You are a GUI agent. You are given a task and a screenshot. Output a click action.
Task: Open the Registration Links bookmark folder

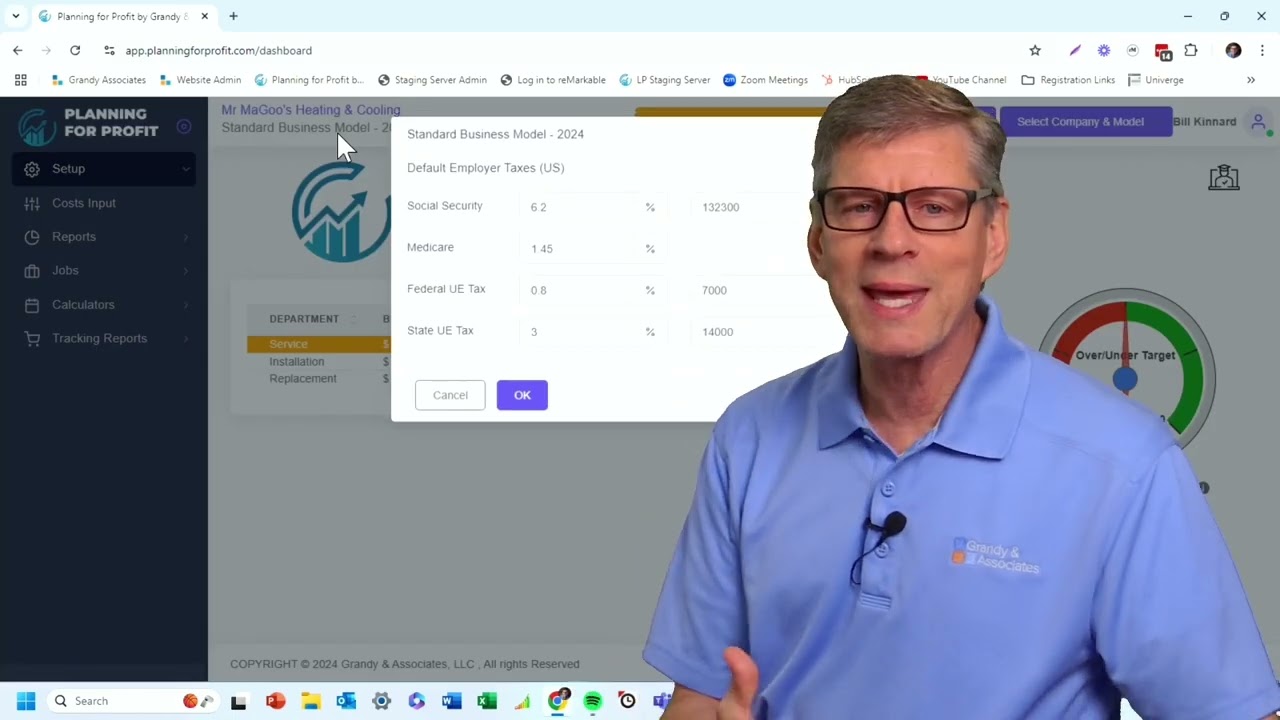(1068, 80)
